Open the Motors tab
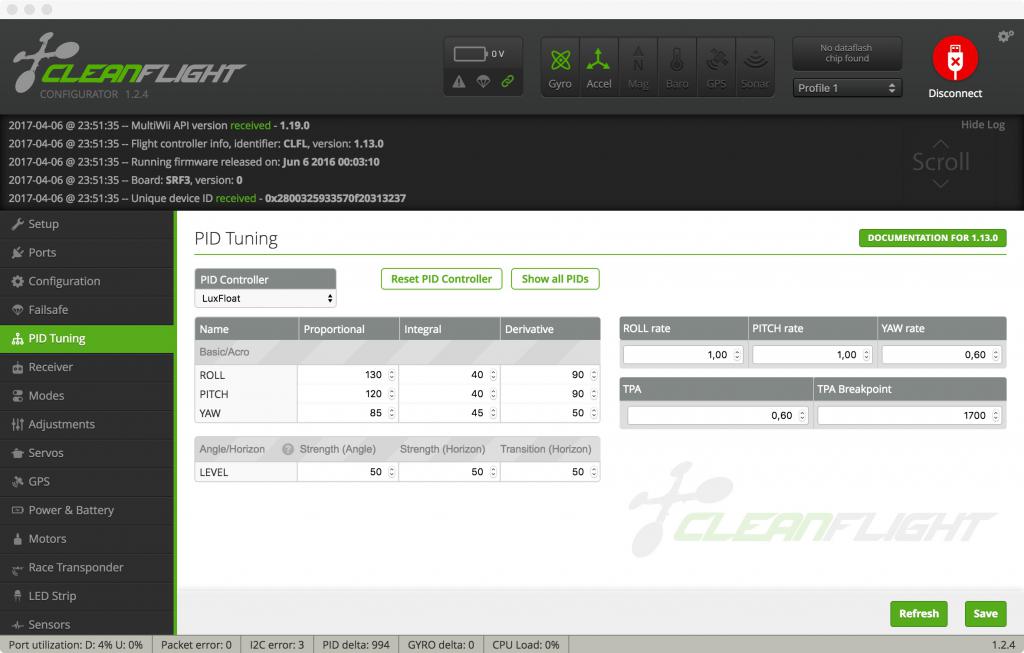The height and width of the screenshot is (653, 1024). click(x=87, y=539)
